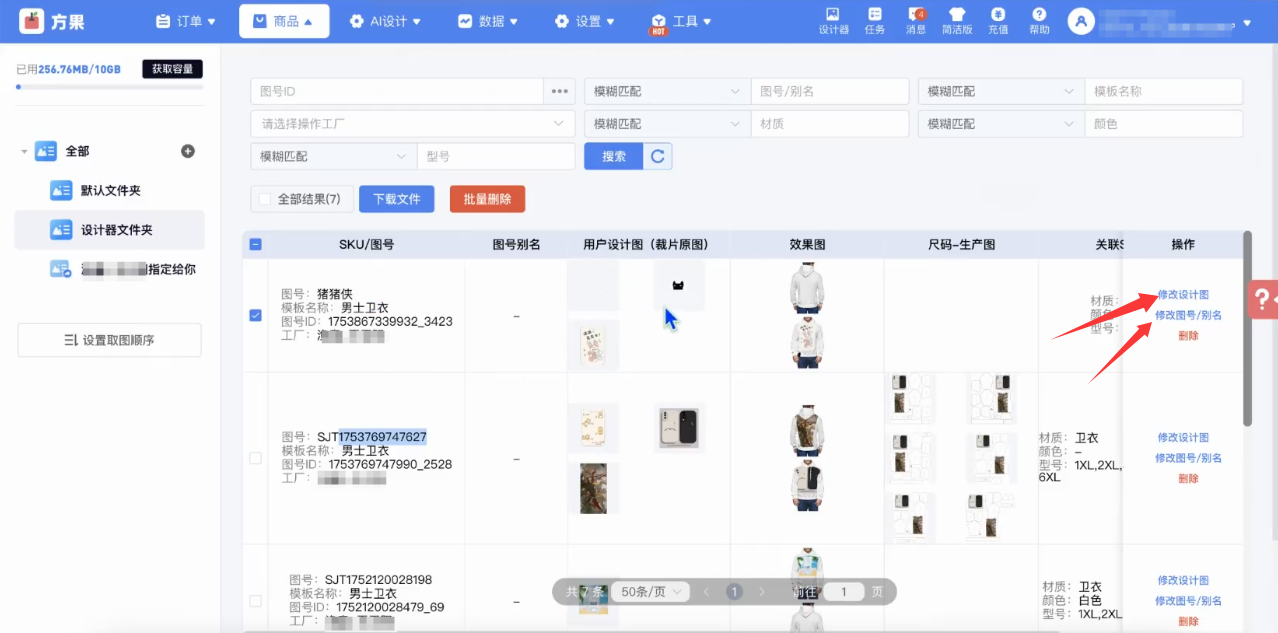Open the 任务 tasks icon
The image size is (1278, 633).
pyautogui.click(x=875, y=20)
